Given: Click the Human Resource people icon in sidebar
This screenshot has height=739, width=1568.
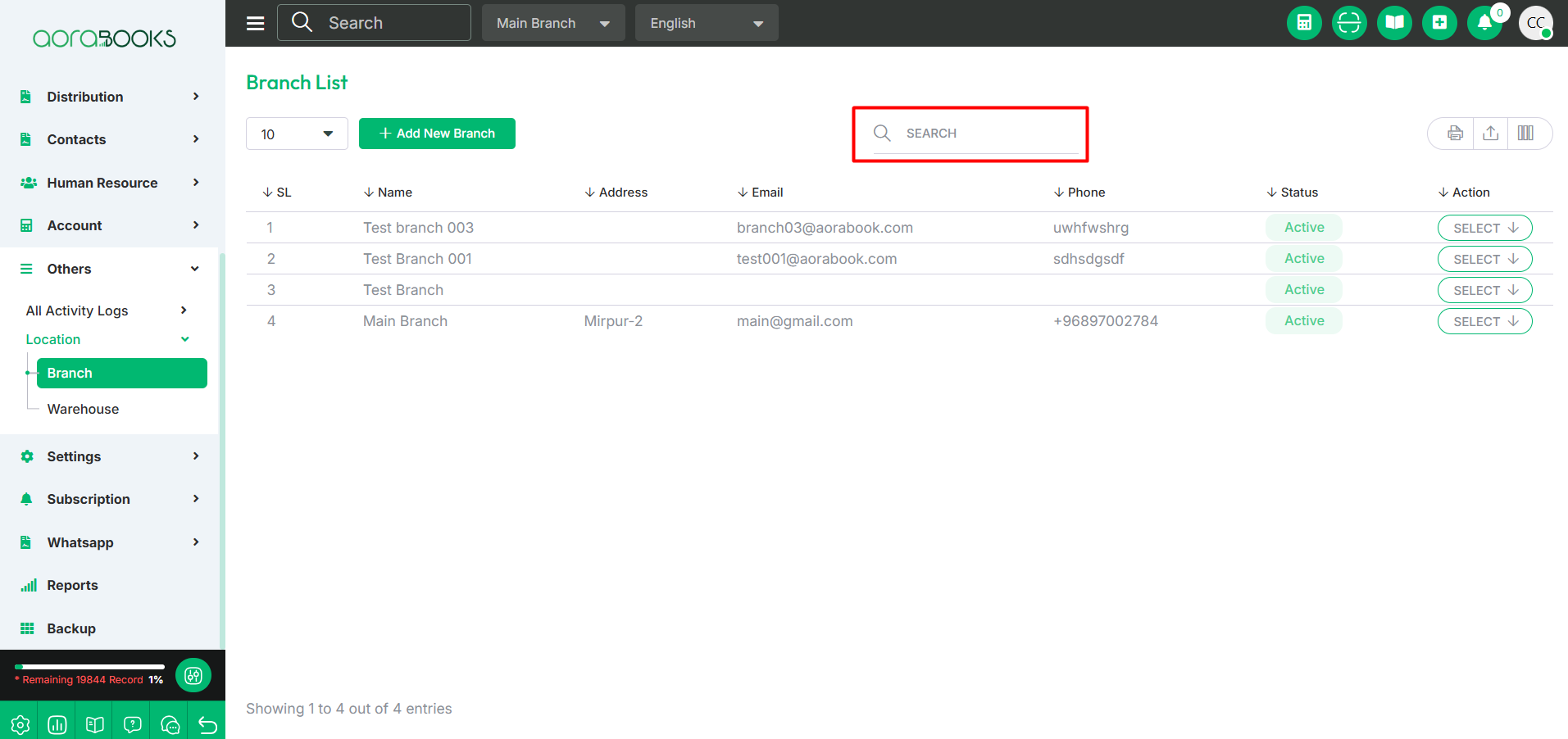Looking at the screenshot, I should point(29,183).
